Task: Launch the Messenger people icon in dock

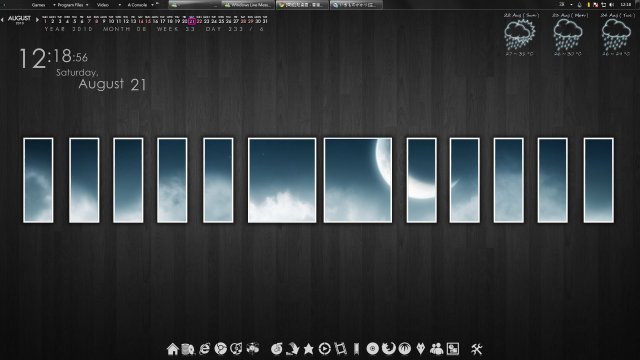Action: tap(437, 349)
